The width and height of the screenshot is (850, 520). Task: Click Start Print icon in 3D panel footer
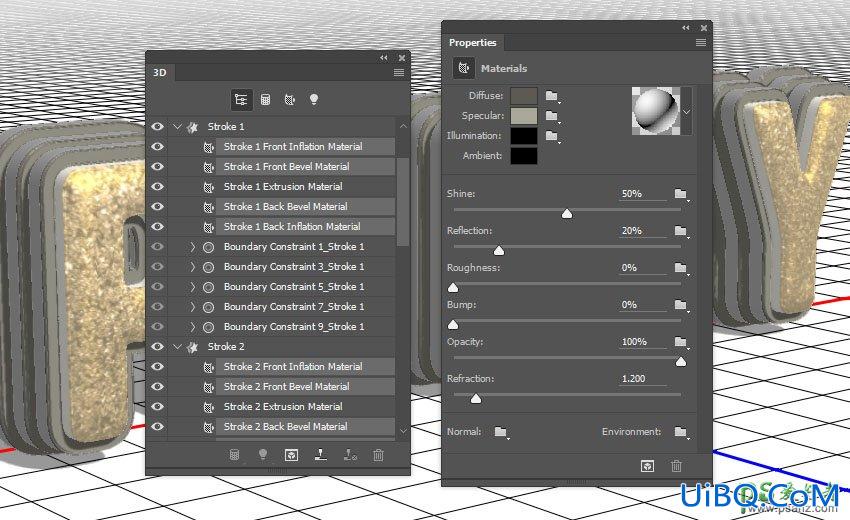321,455
